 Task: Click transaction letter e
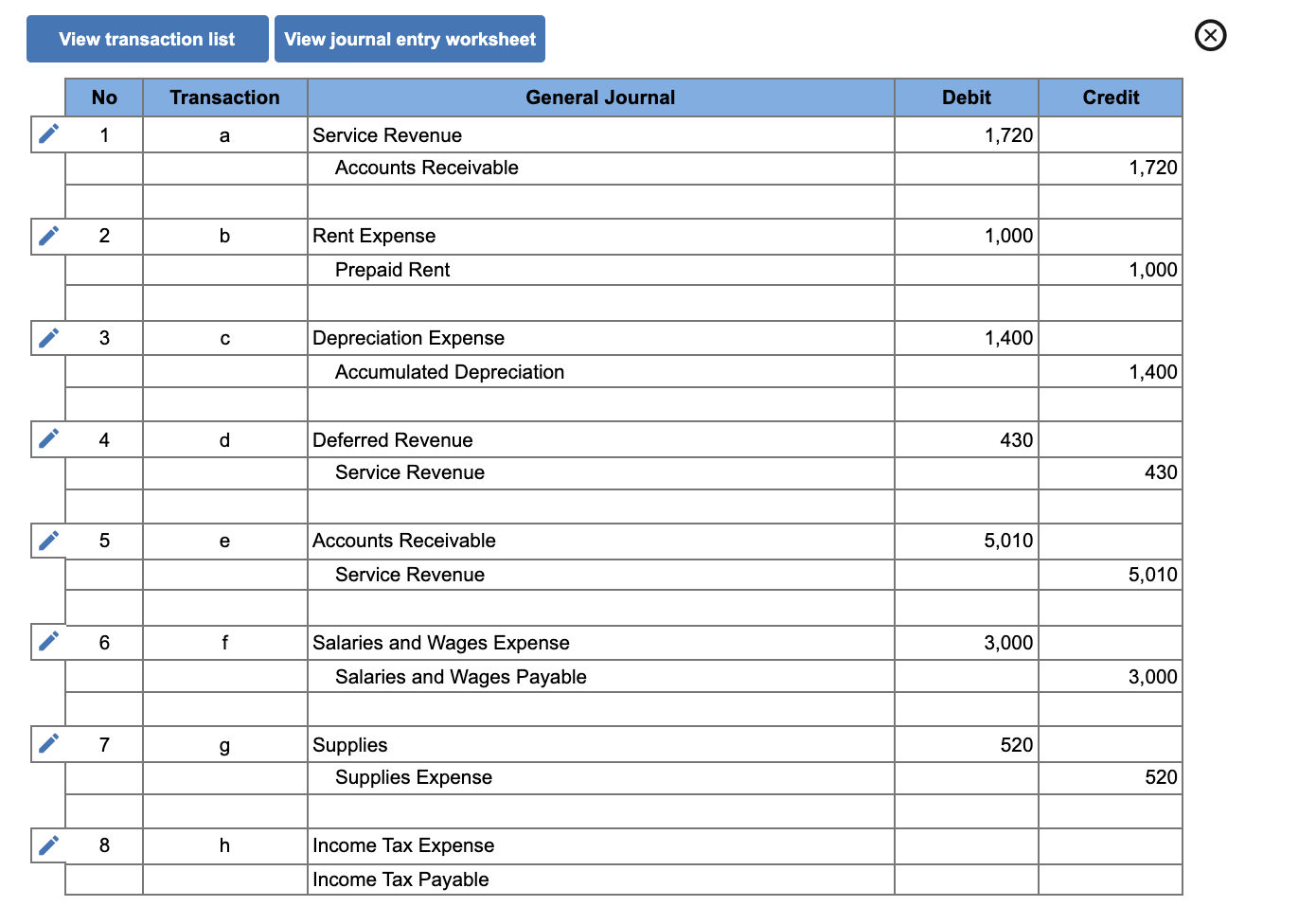click(225, 541)
